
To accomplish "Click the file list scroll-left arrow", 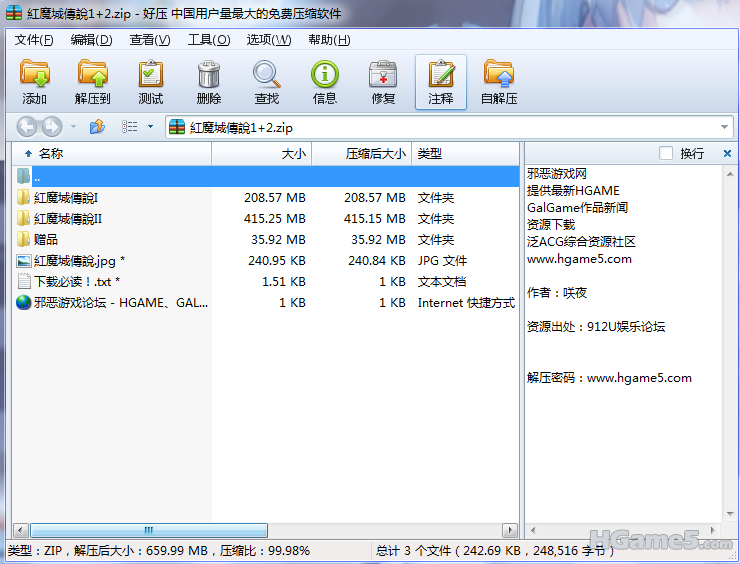I will click(20, 530).
